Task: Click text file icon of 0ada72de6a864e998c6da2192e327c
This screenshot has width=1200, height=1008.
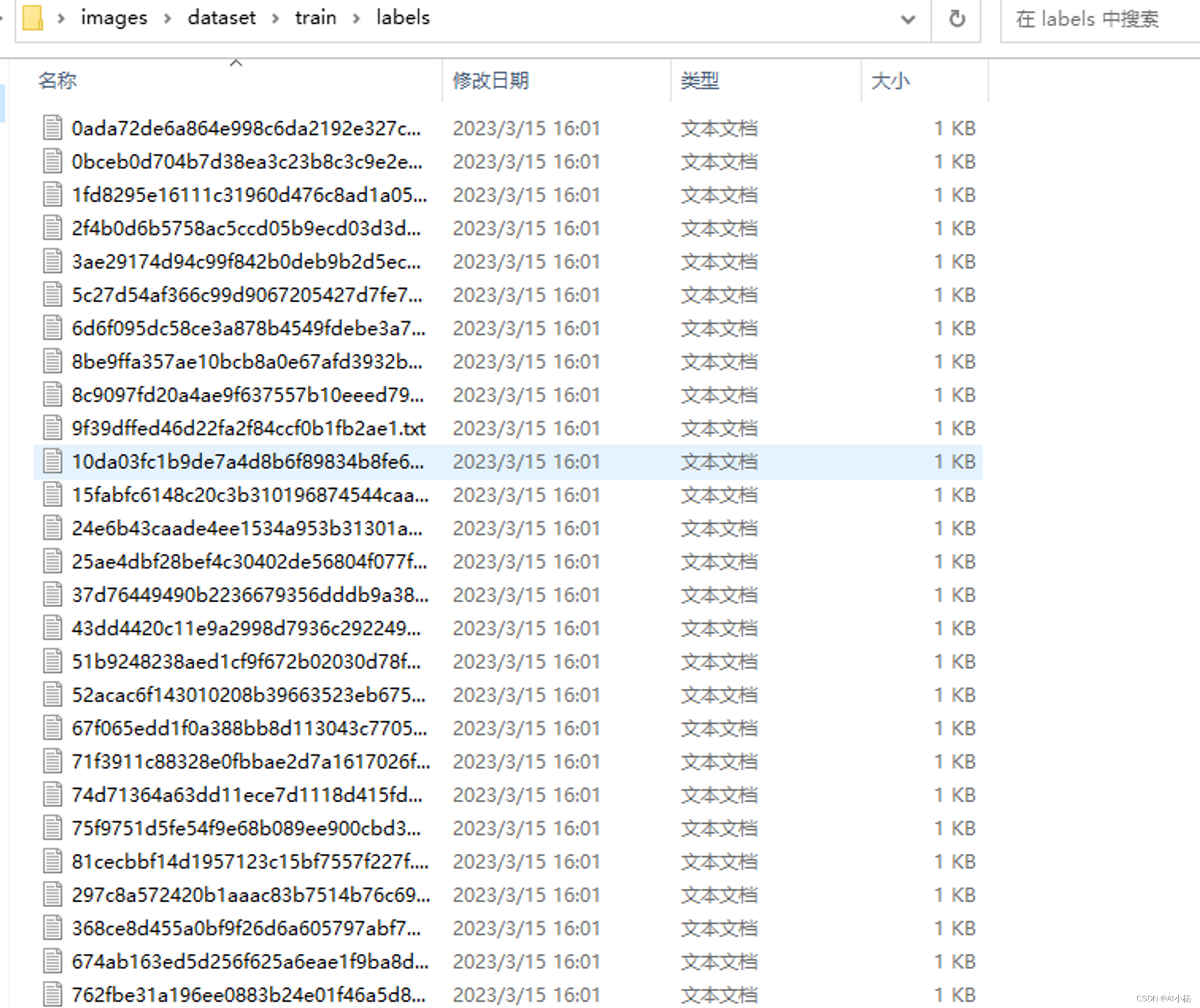Action: [53, 128]
